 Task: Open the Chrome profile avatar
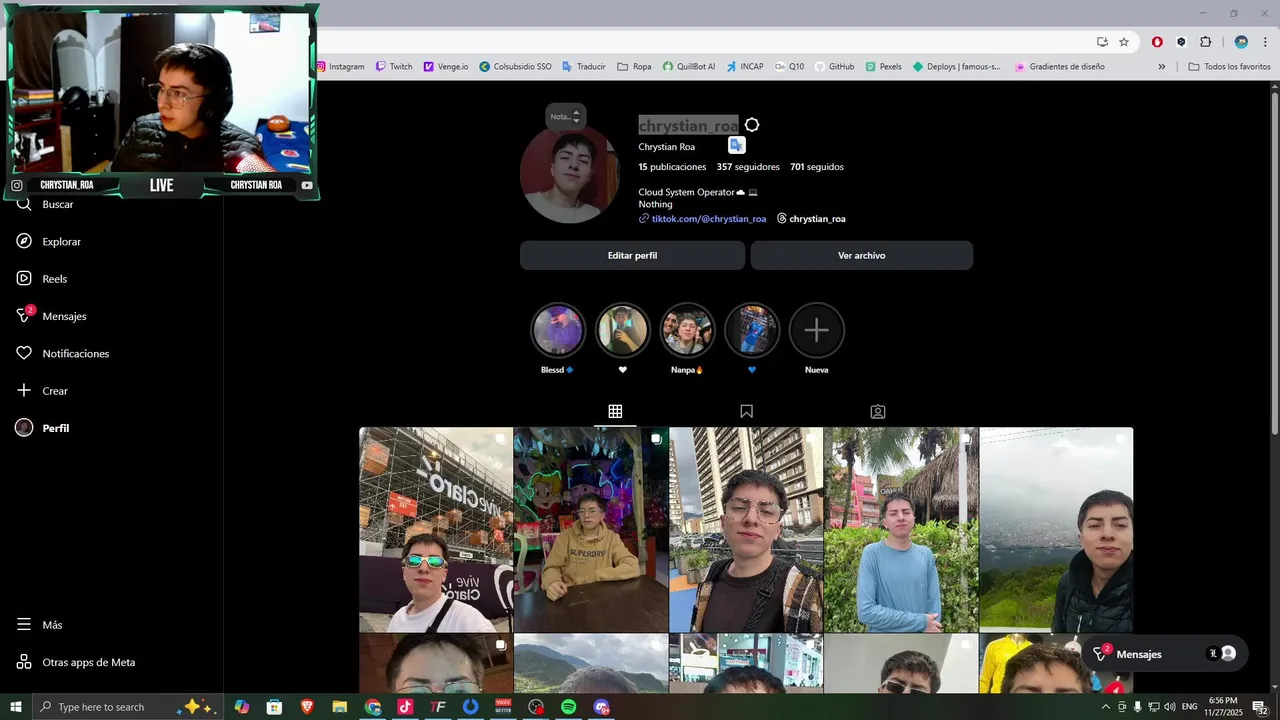[x=1241, y=42]
